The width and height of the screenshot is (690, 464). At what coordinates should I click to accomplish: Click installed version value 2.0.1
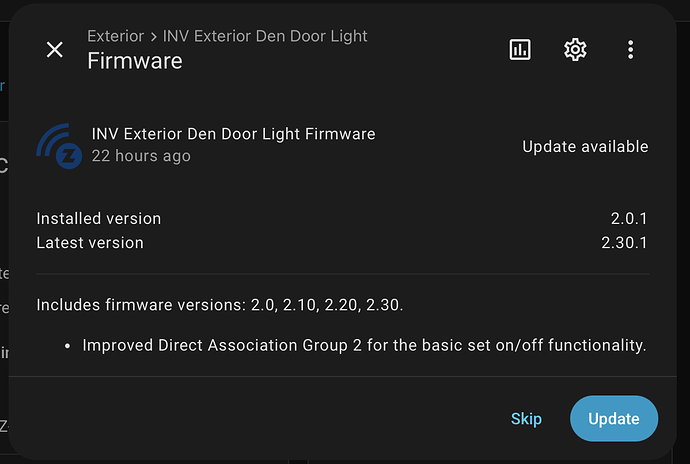(629, 218)
